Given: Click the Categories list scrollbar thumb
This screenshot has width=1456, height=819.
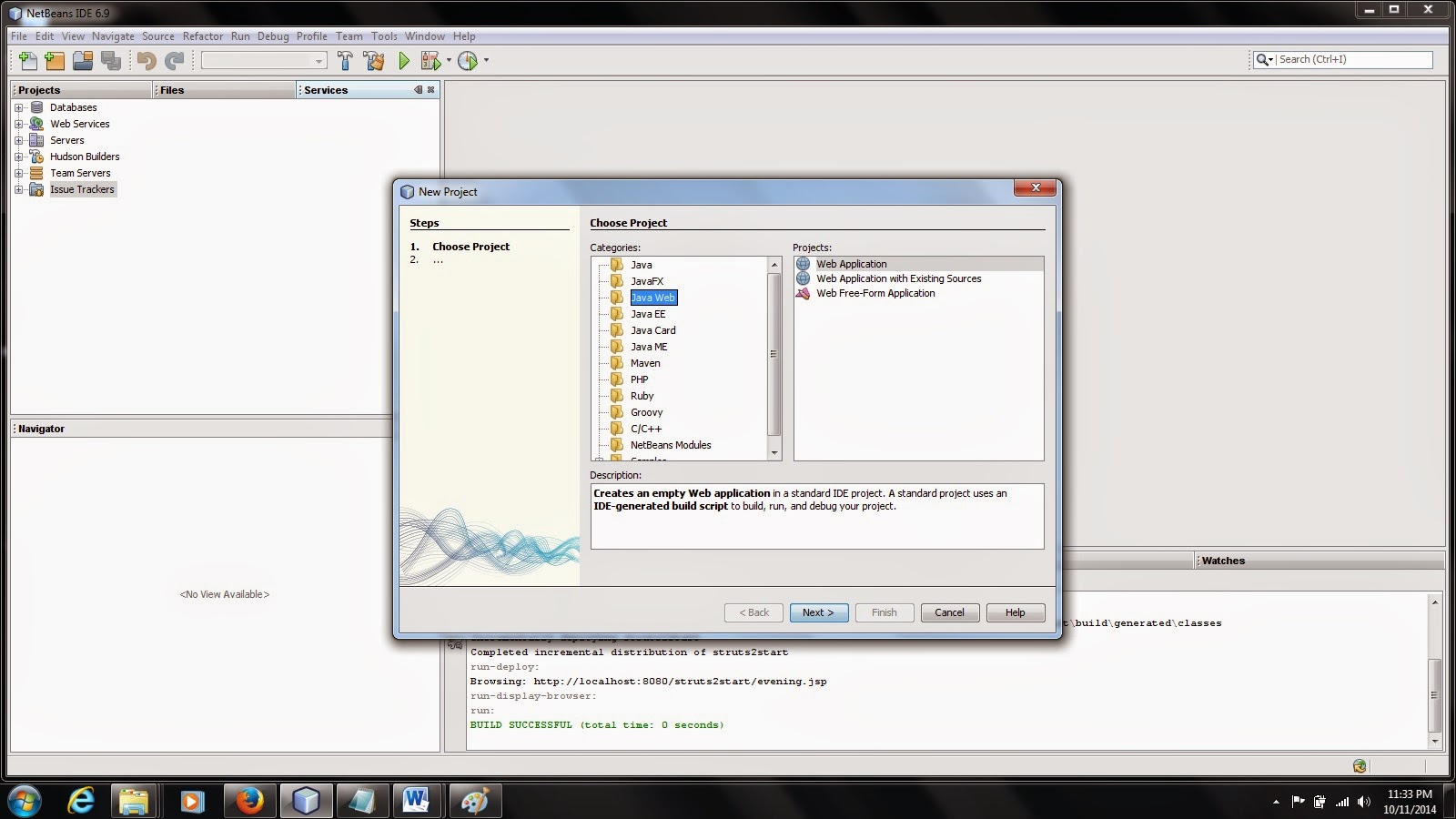Looking at the screenshot, I should click(774, 353).
